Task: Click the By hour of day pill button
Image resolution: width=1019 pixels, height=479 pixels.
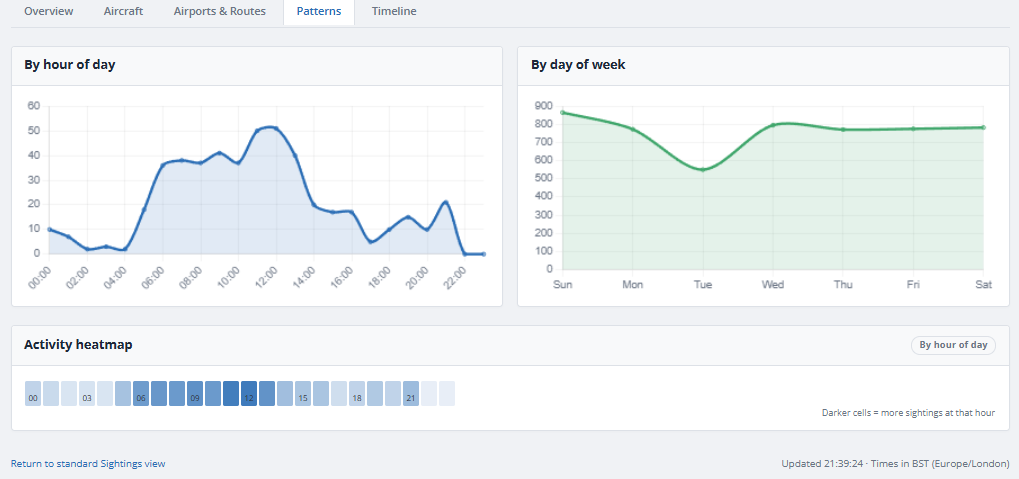Action: (953, 345)
